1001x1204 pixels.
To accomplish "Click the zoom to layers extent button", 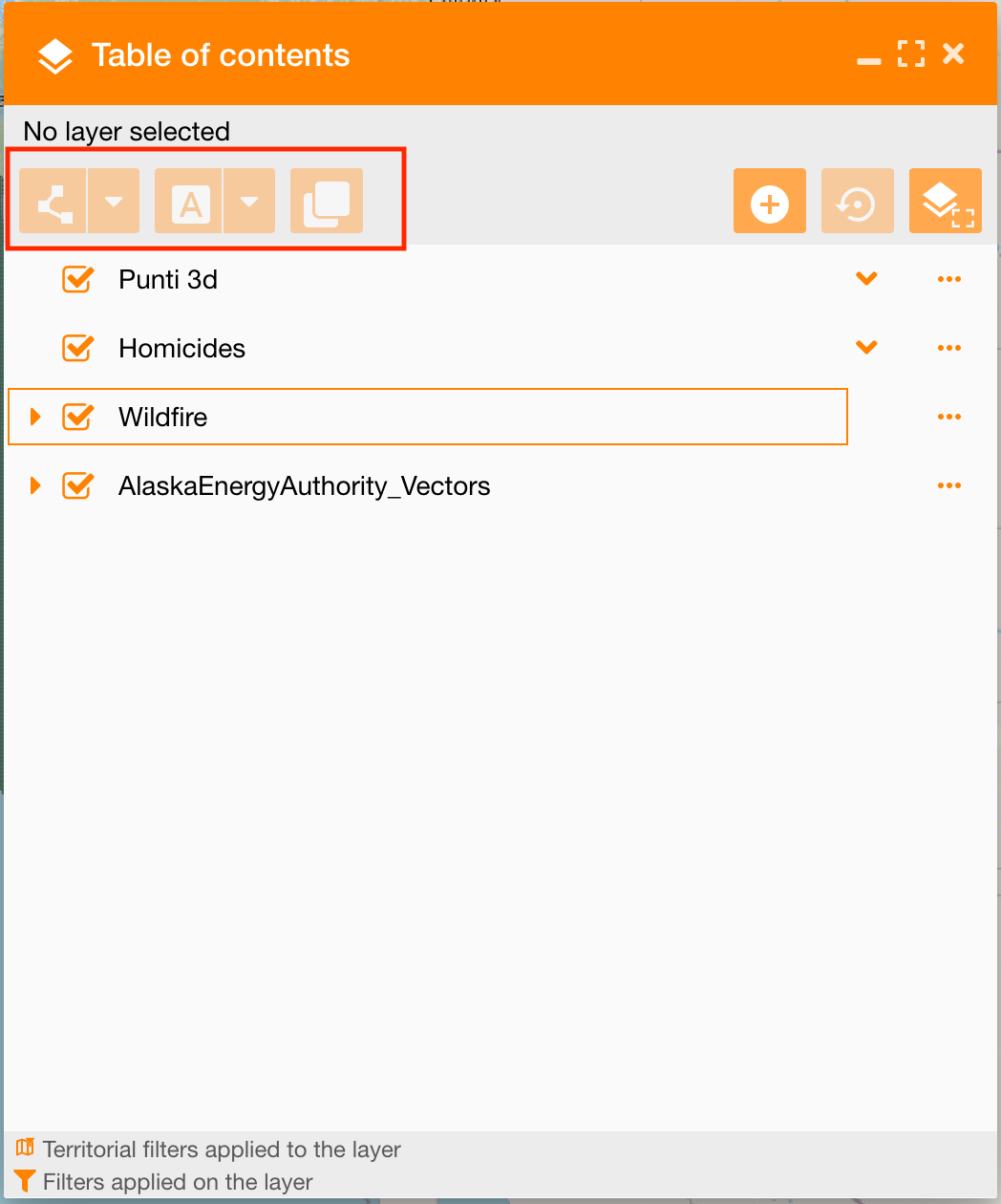I will (x=946, y=201).
